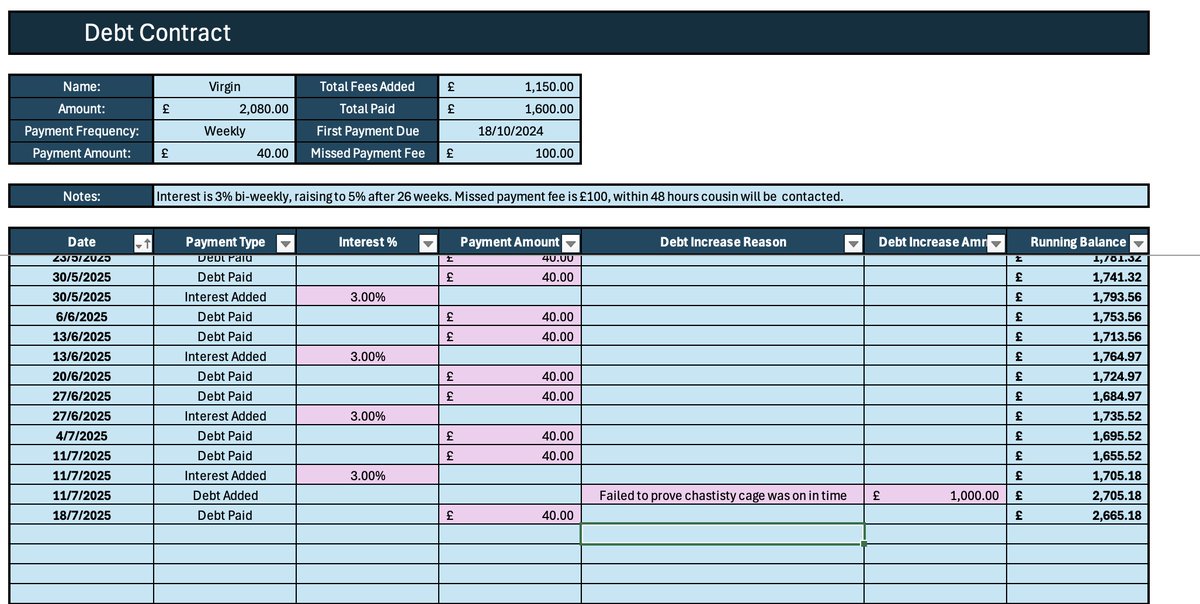
Task: Select the 'Missed Payment Fee' label cell
Action: (x=367, y=153)
